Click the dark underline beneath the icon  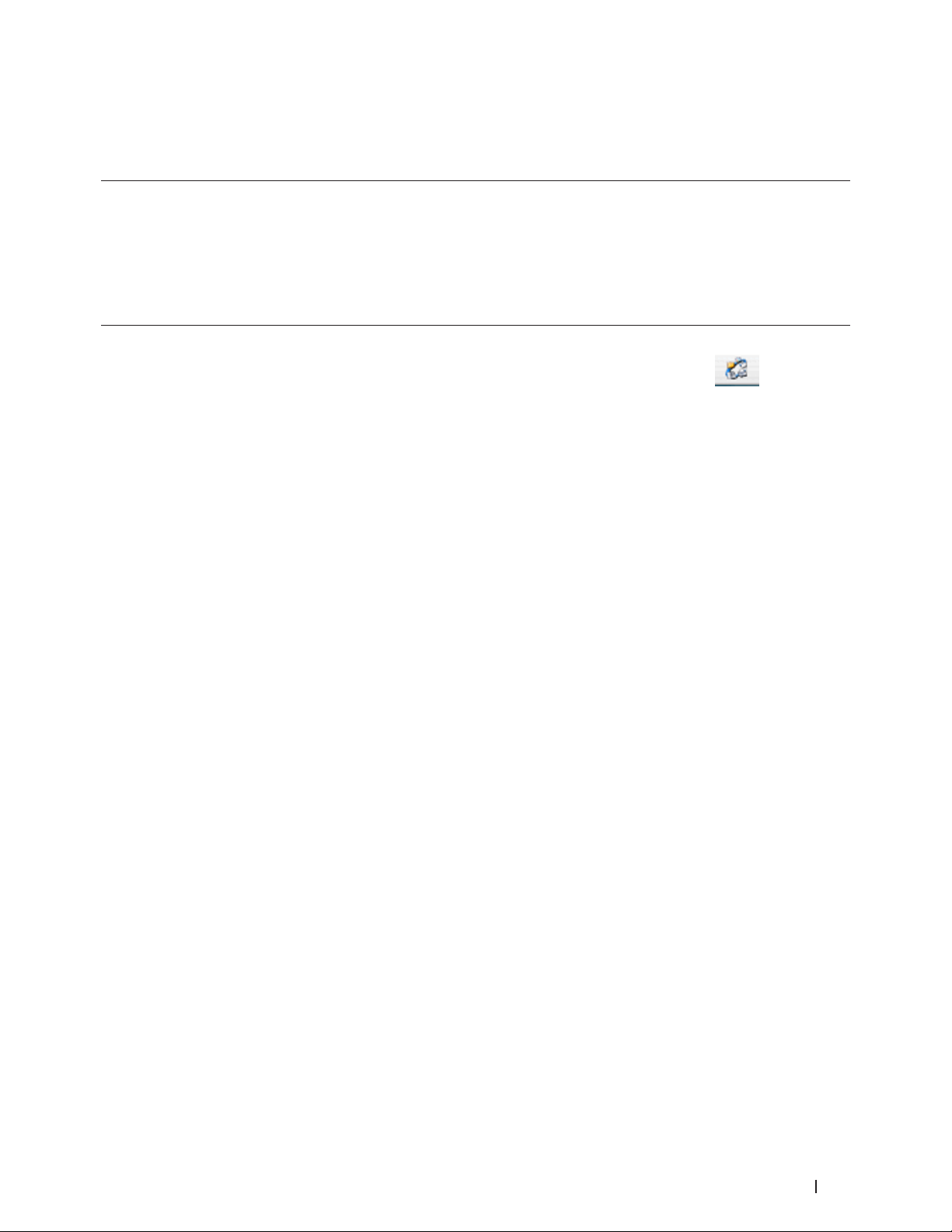coord(737,385)
